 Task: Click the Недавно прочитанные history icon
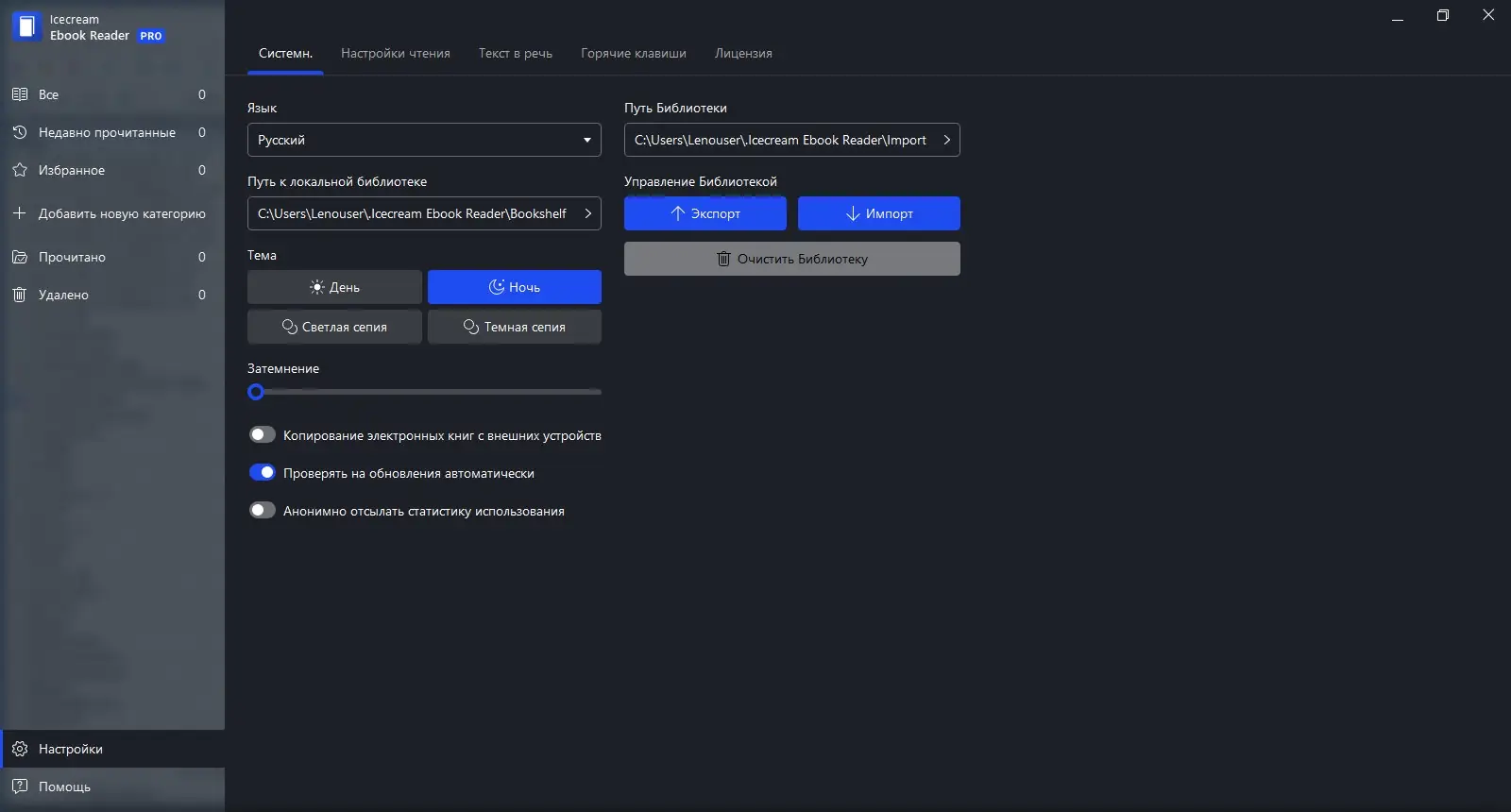pyautogui.click(x=19, y=132)
